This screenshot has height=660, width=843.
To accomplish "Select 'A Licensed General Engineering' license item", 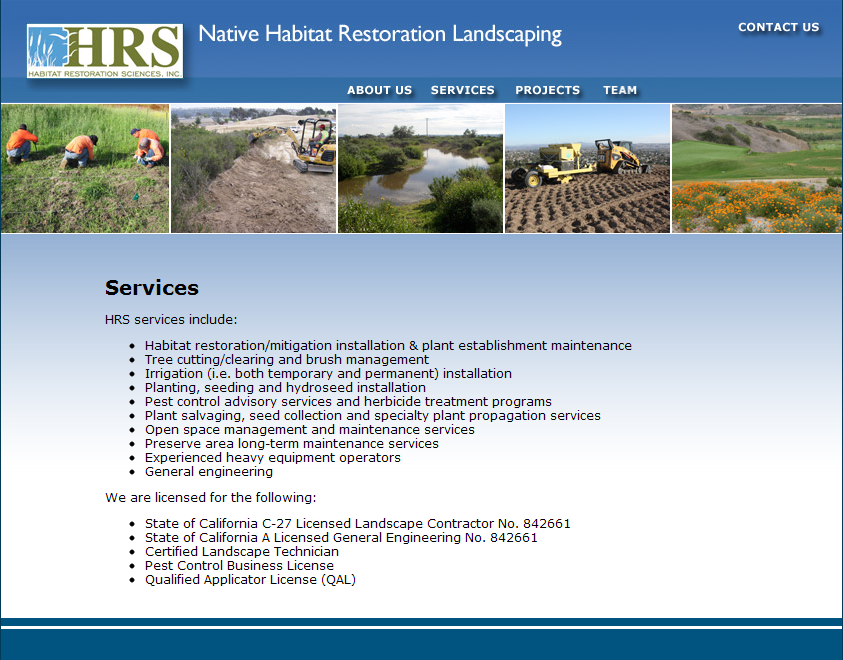I will tap(341, 537).
